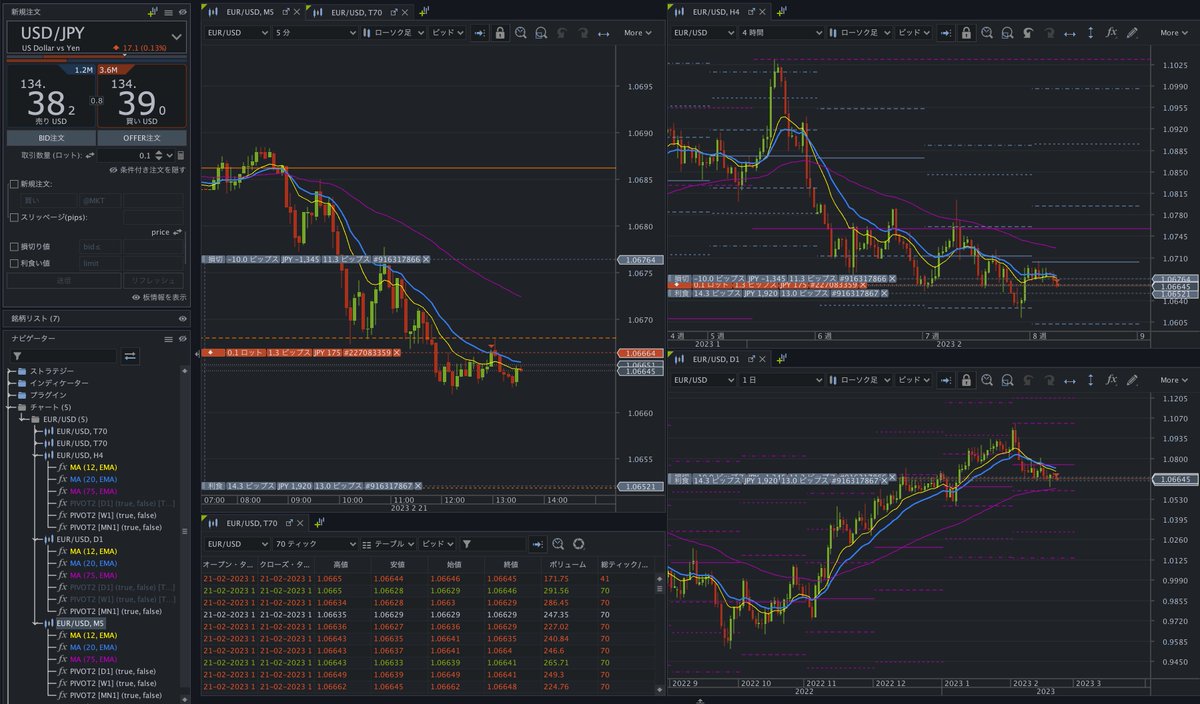Screen dimensions: 1200x704
Task: Open 70 ティック period dropdown in table panel
Action: tap(315, 544)
